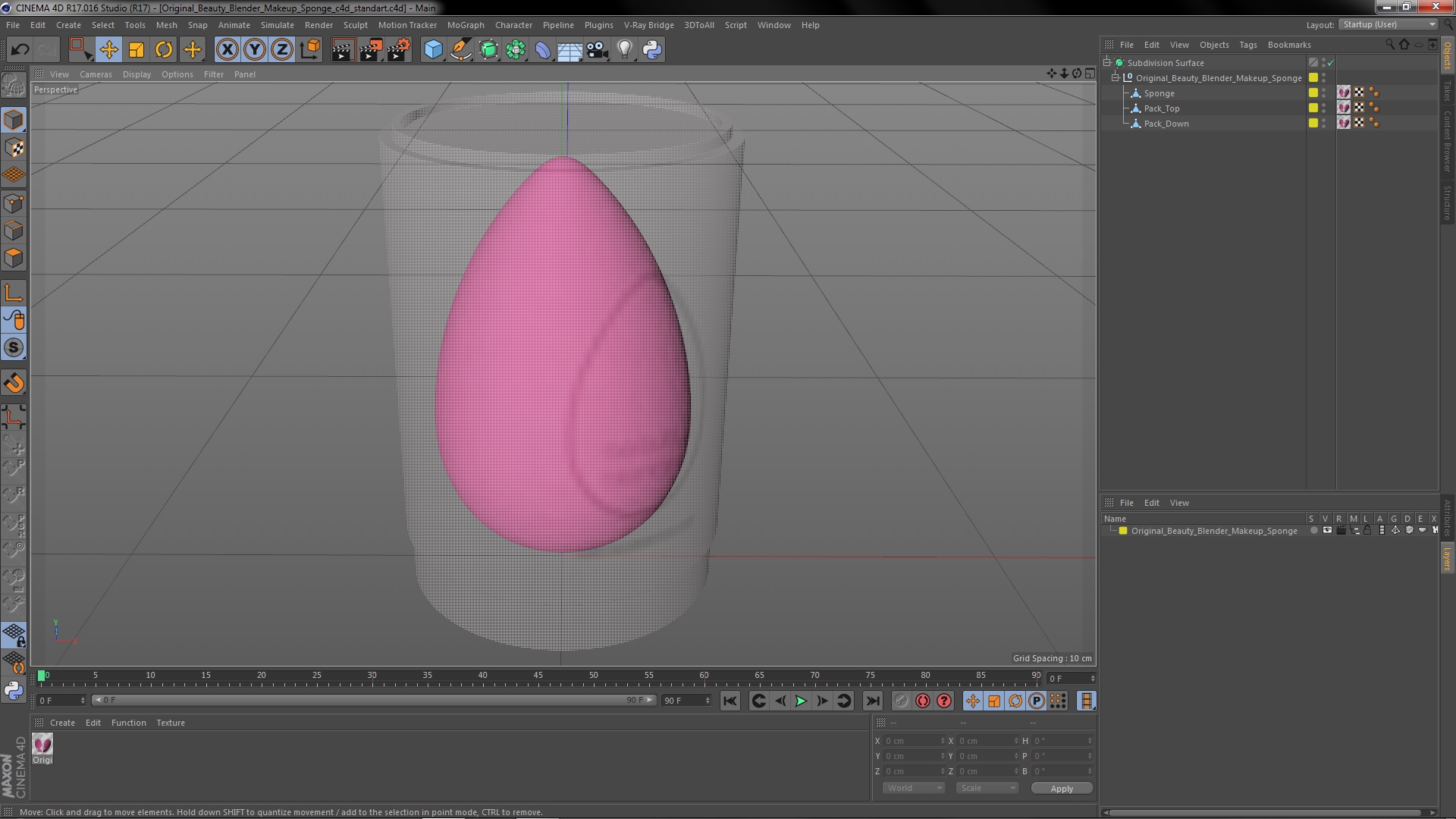Click the Render to Picture Viewer icon

pos(371,50)
